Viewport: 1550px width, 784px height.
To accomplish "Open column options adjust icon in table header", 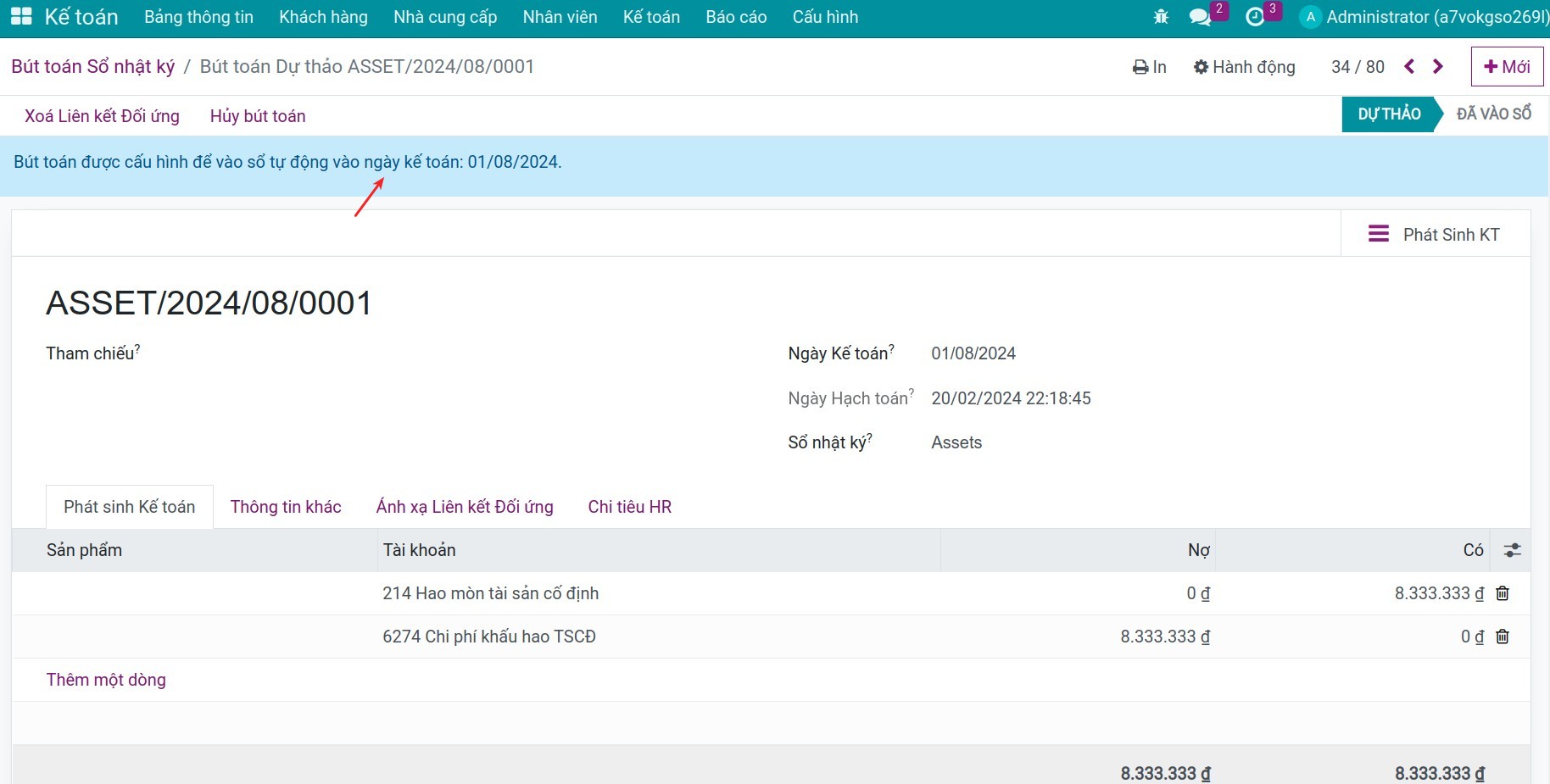I will pyautogui.click(x=1512, y=550).
